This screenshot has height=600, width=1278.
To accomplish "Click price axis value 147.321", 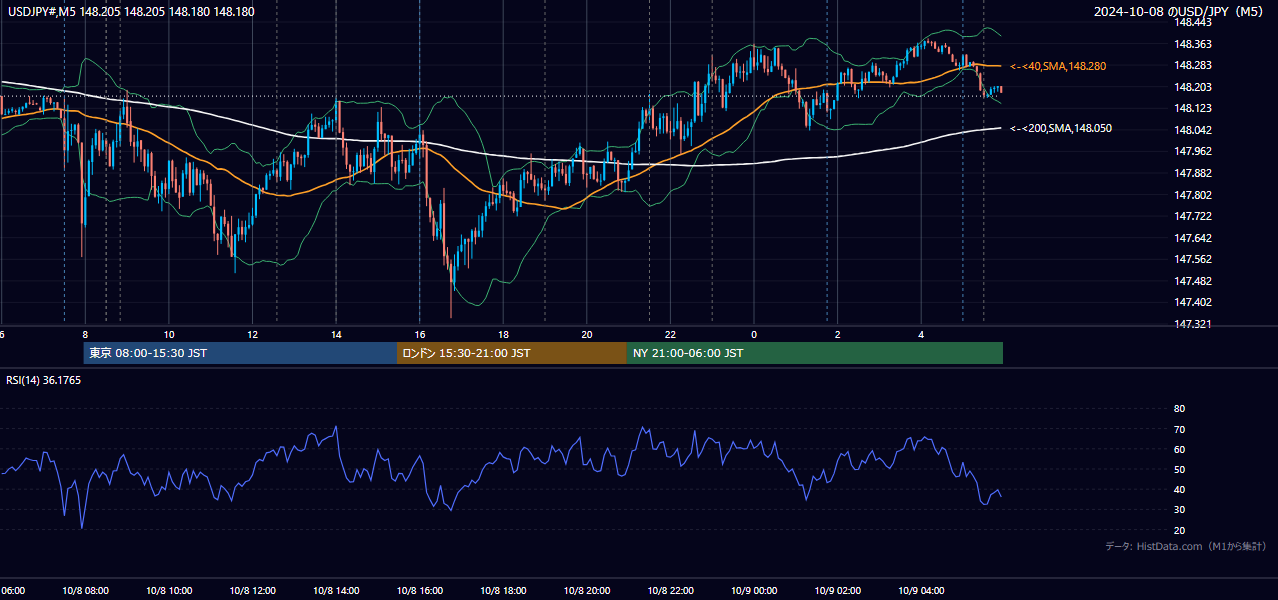I will coord(1191,324).
